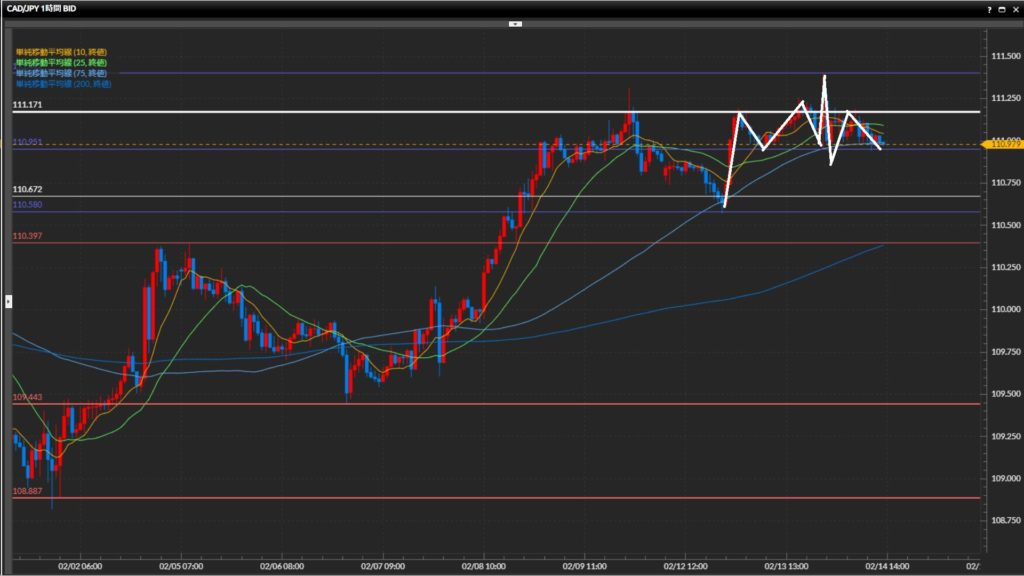
Task: Click the 111.500 price axis label
Action: 1004,56
